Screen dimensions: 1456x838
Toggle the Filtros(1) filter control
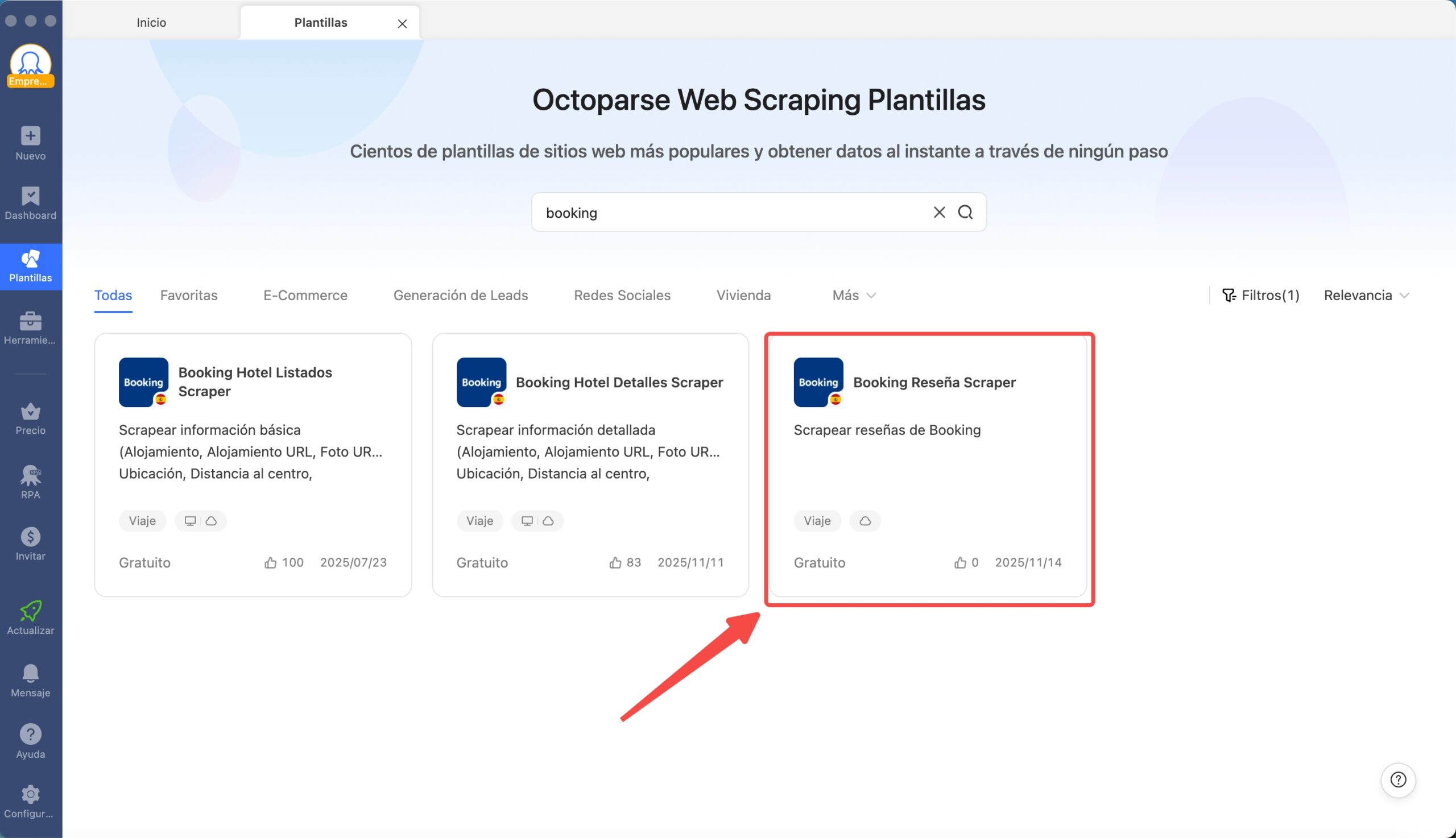(1261, 294)
